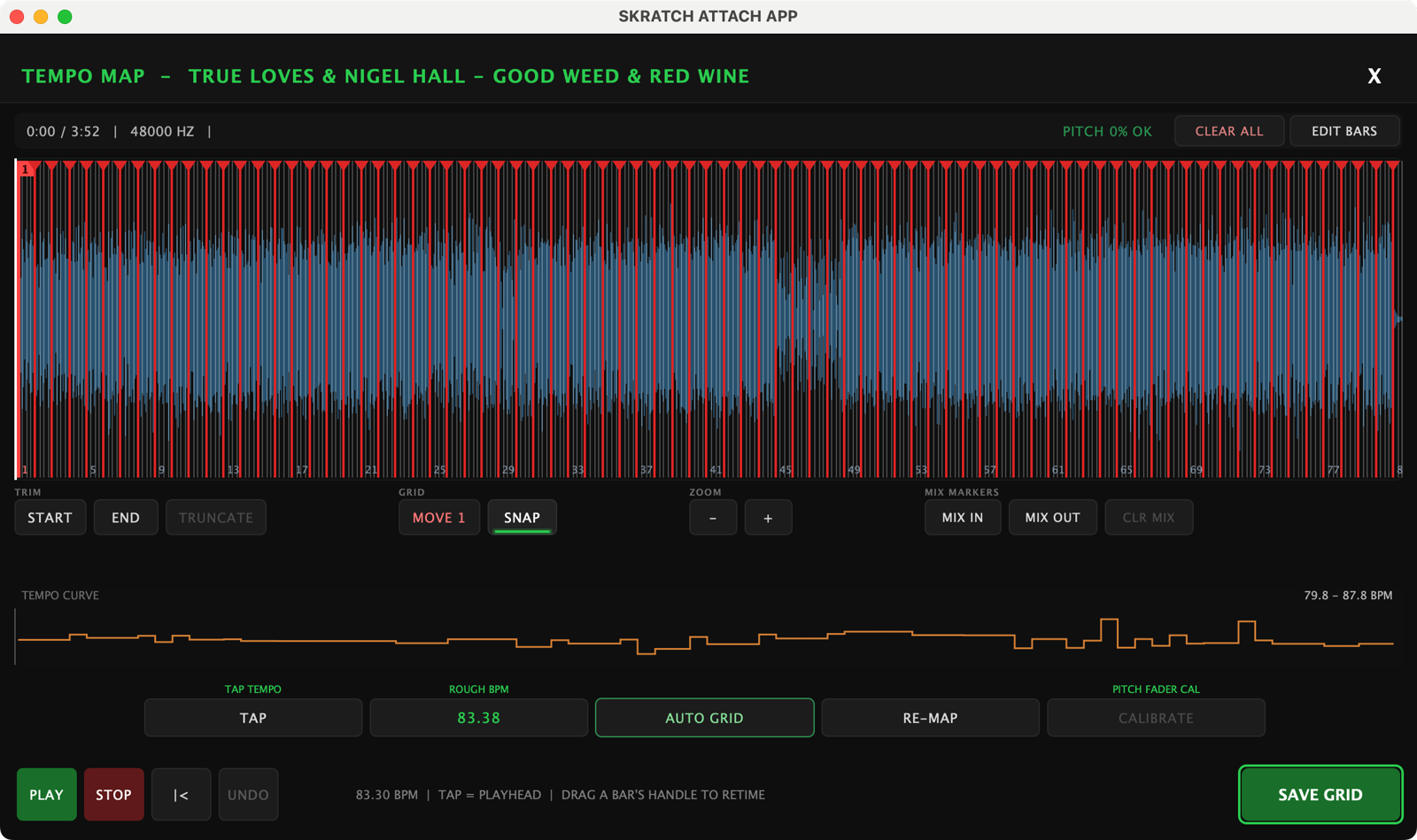1417x840 pixels.
Task: Click the UNDO button
Action: click(x=249, y=795)
